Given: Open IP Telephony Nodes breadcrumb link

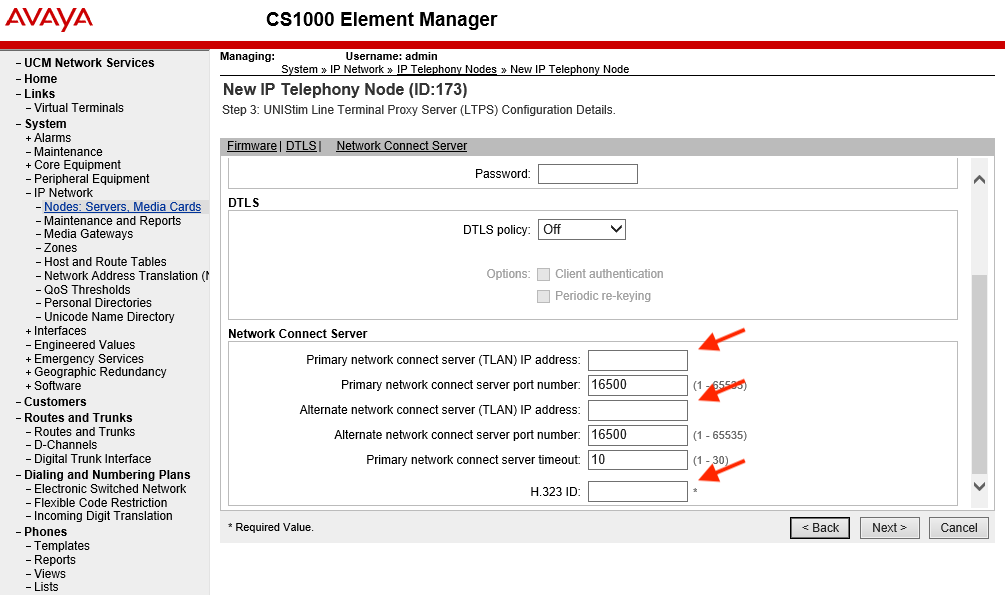Looking at the screenshot, I should point(447,69).
